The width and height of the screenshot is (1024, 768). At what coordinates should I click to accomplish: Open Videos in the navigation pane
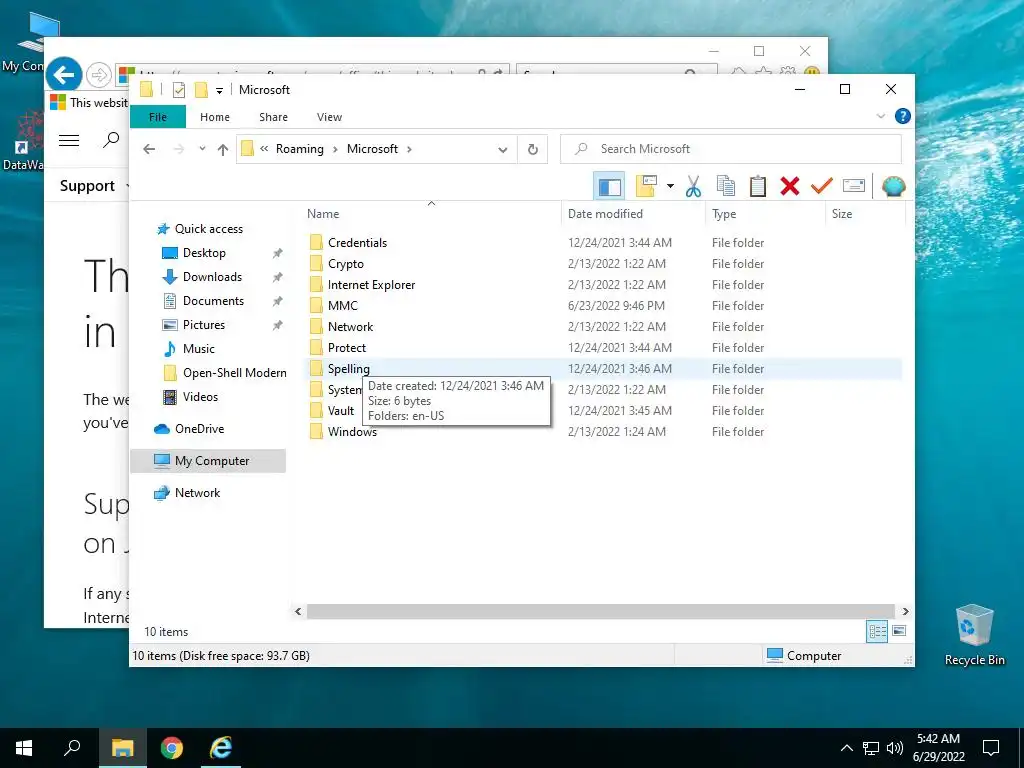pos(200,397)
